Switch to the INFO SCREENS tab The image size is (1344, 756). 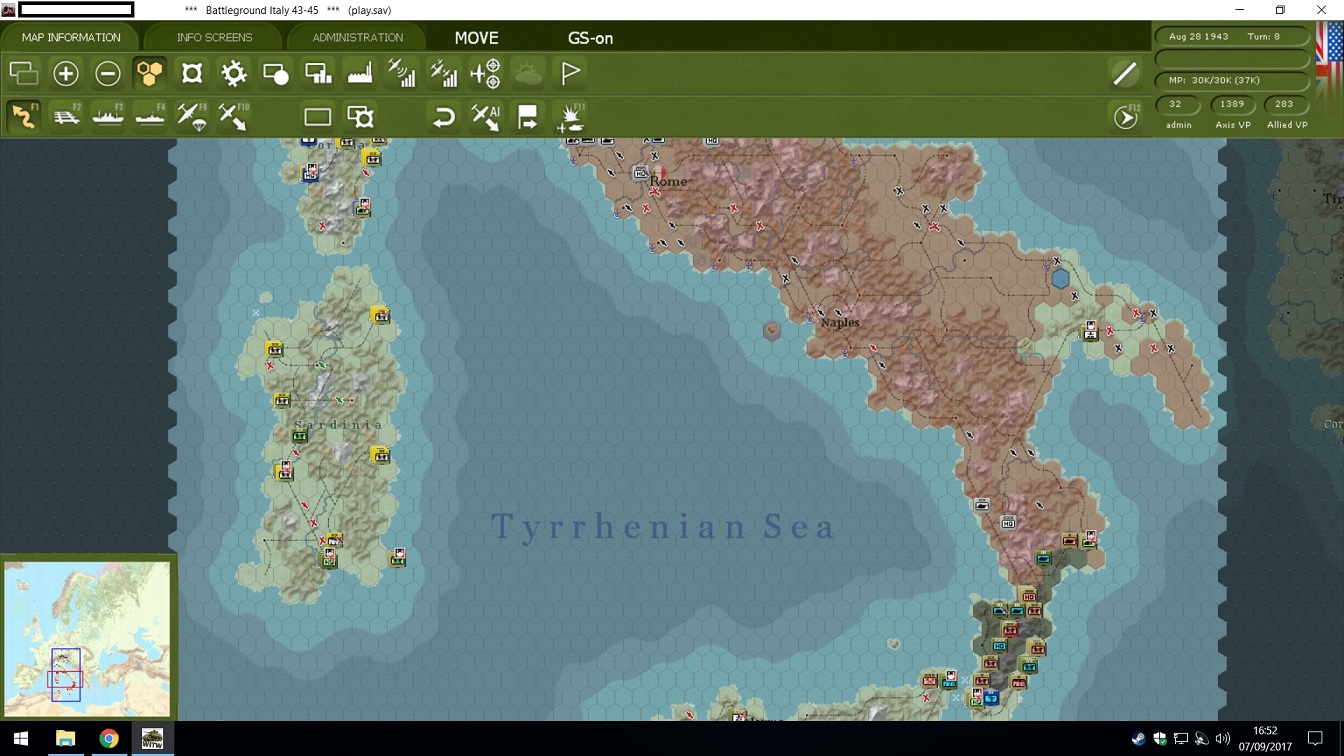coord(214,37)
